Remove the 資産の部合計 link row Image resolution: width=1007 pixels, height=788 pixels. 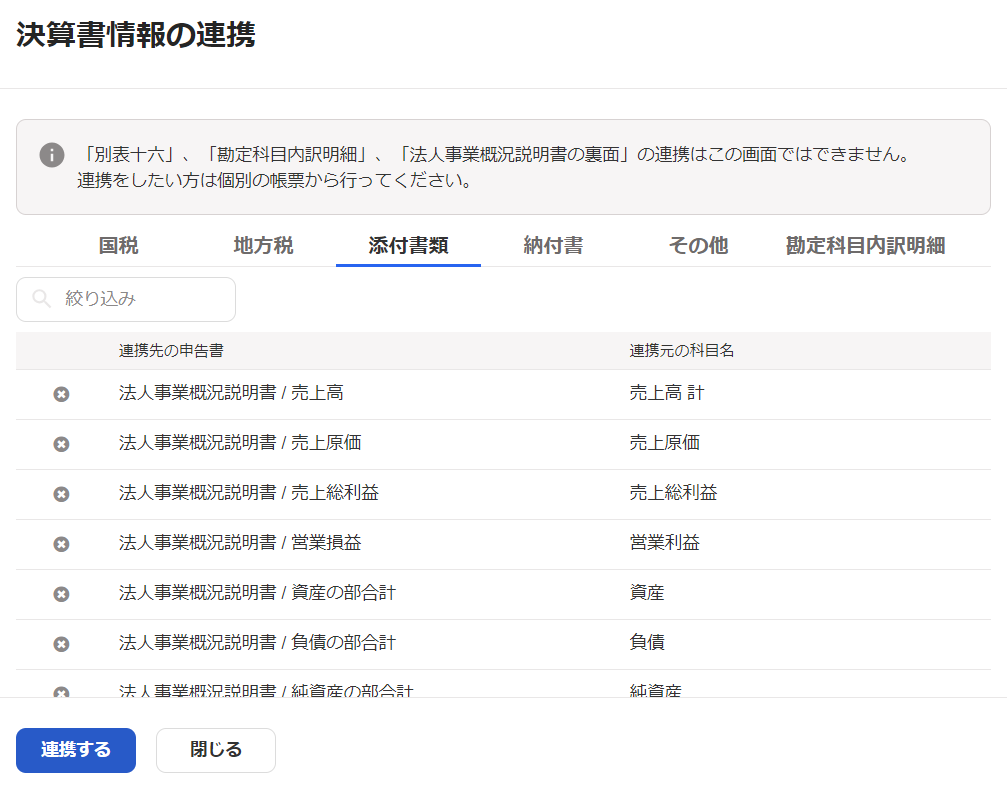[x=61, y=594]
